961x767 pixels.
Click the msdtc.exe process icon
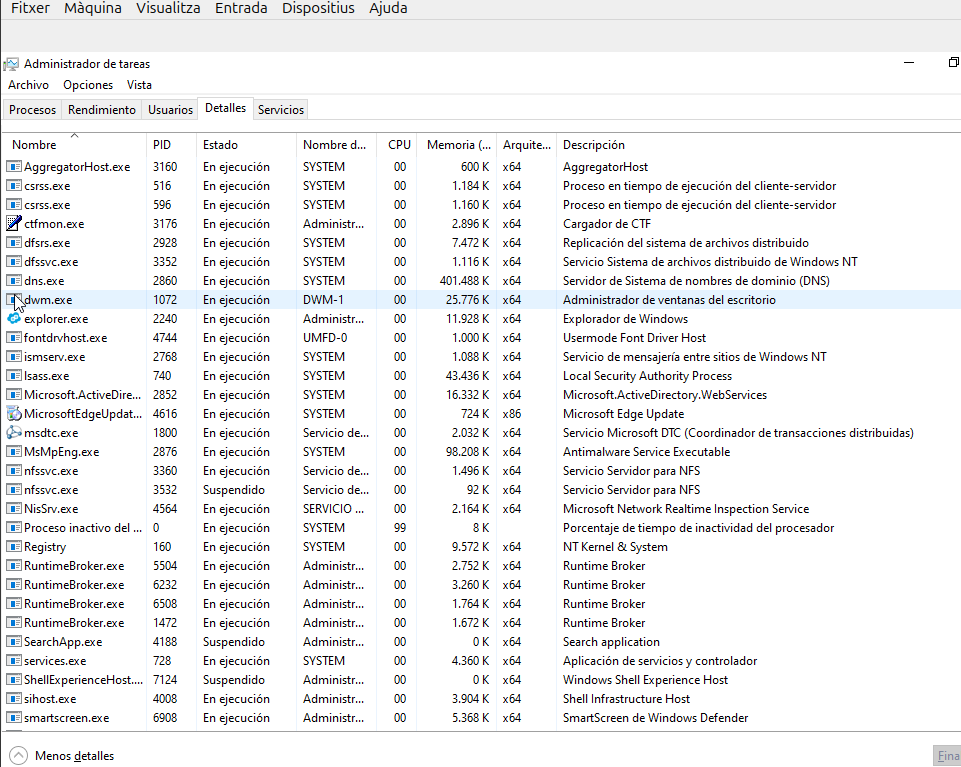[x=14, y=433]
